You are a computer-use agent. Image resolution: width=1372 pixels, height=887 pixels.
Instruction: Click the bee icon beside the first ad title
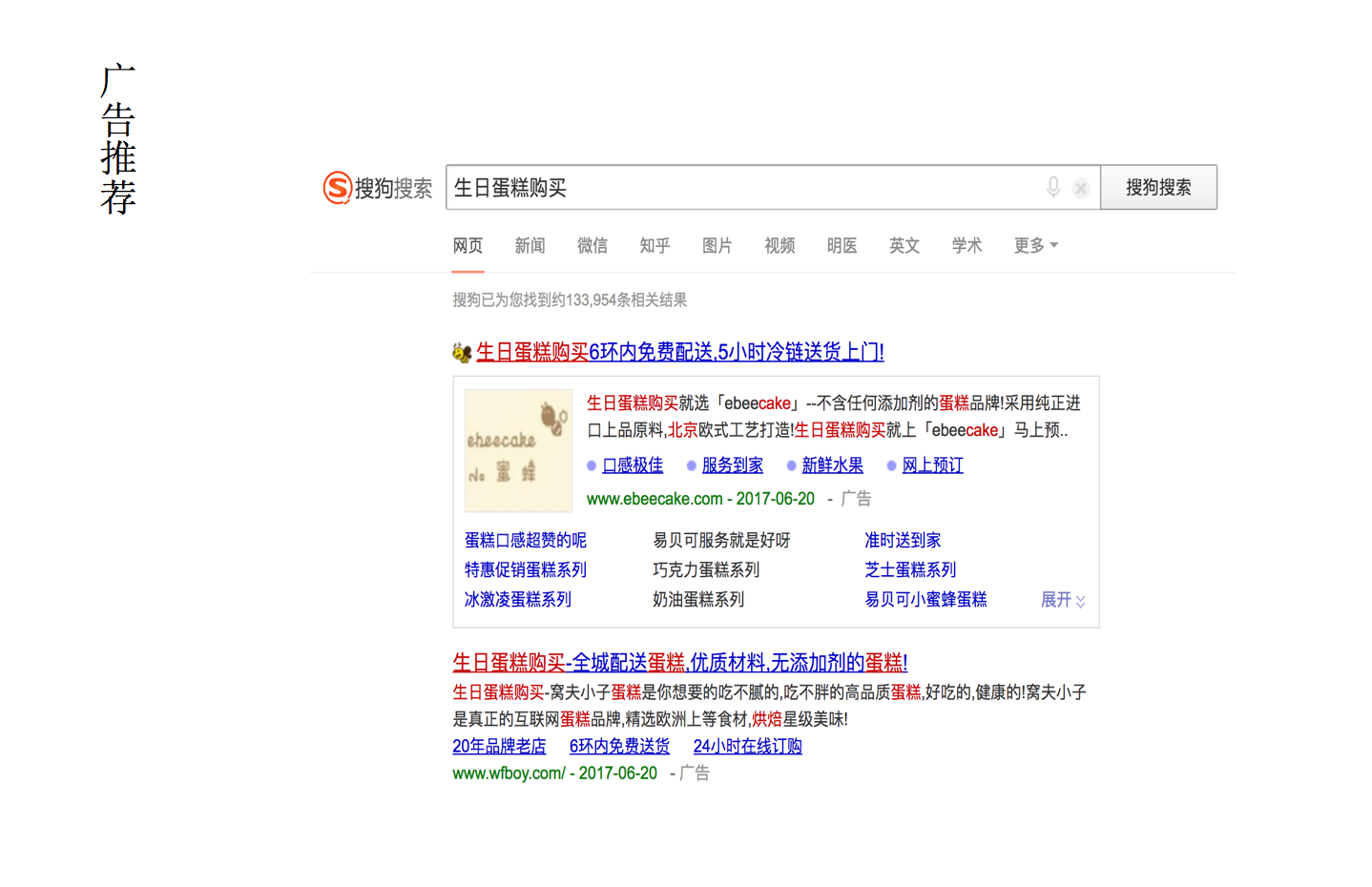[462, 353]
